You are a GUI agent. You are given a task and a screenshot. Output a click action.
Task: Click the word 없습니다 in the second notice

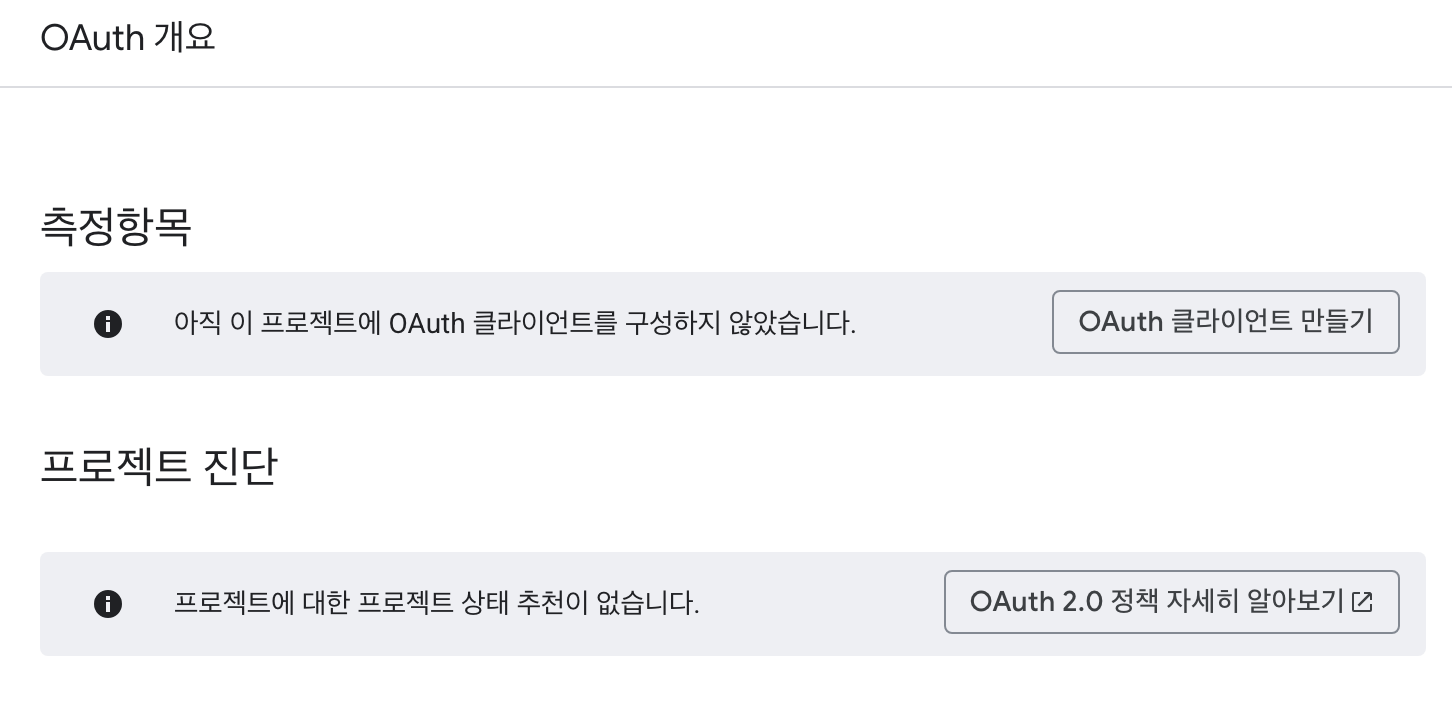[x=653, y=604]
